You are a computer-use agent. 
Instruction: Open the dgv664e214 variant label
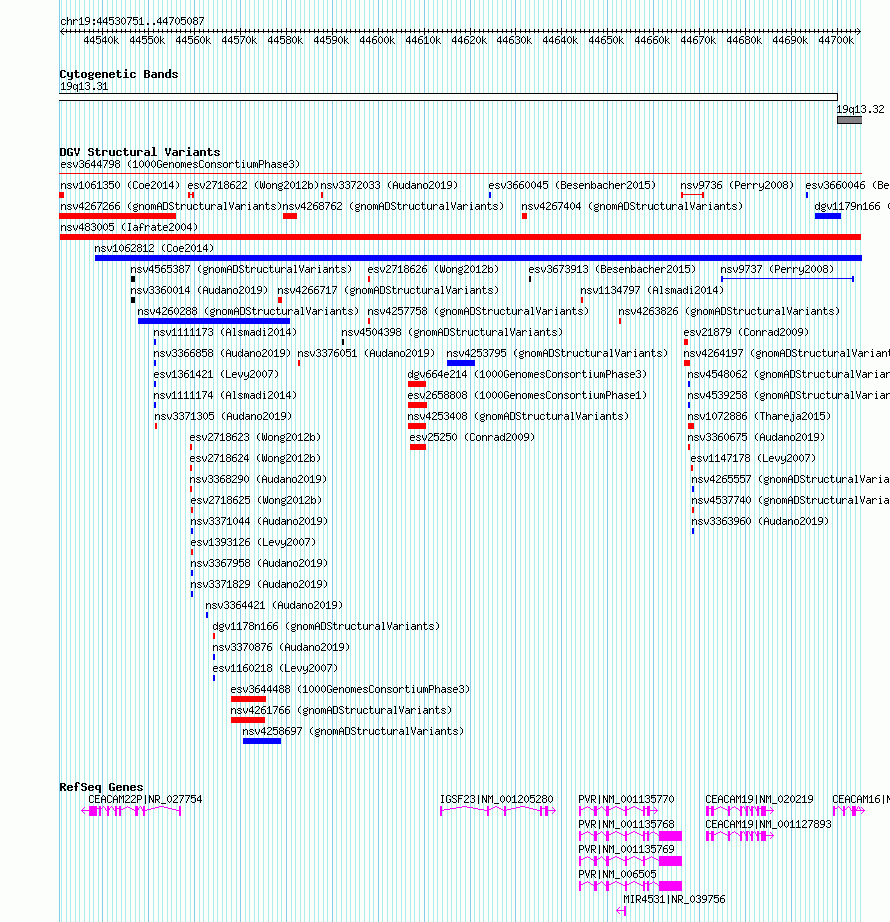(x=527, y=374)
